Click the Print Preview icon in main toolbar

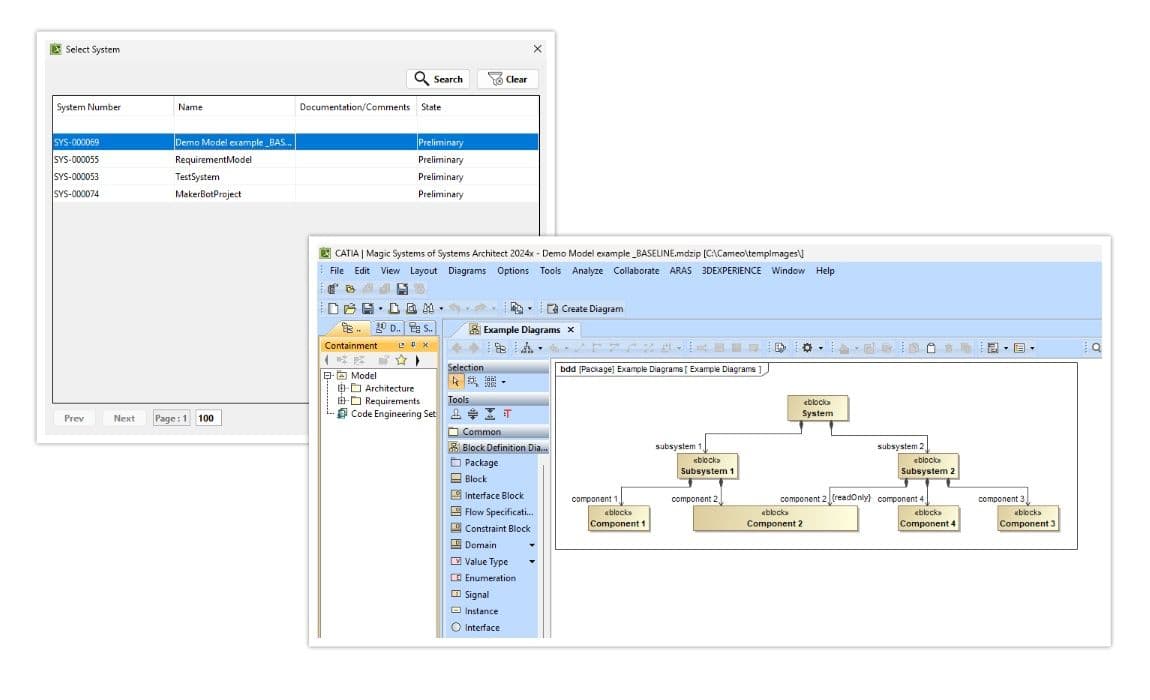[x=411, y=309]
